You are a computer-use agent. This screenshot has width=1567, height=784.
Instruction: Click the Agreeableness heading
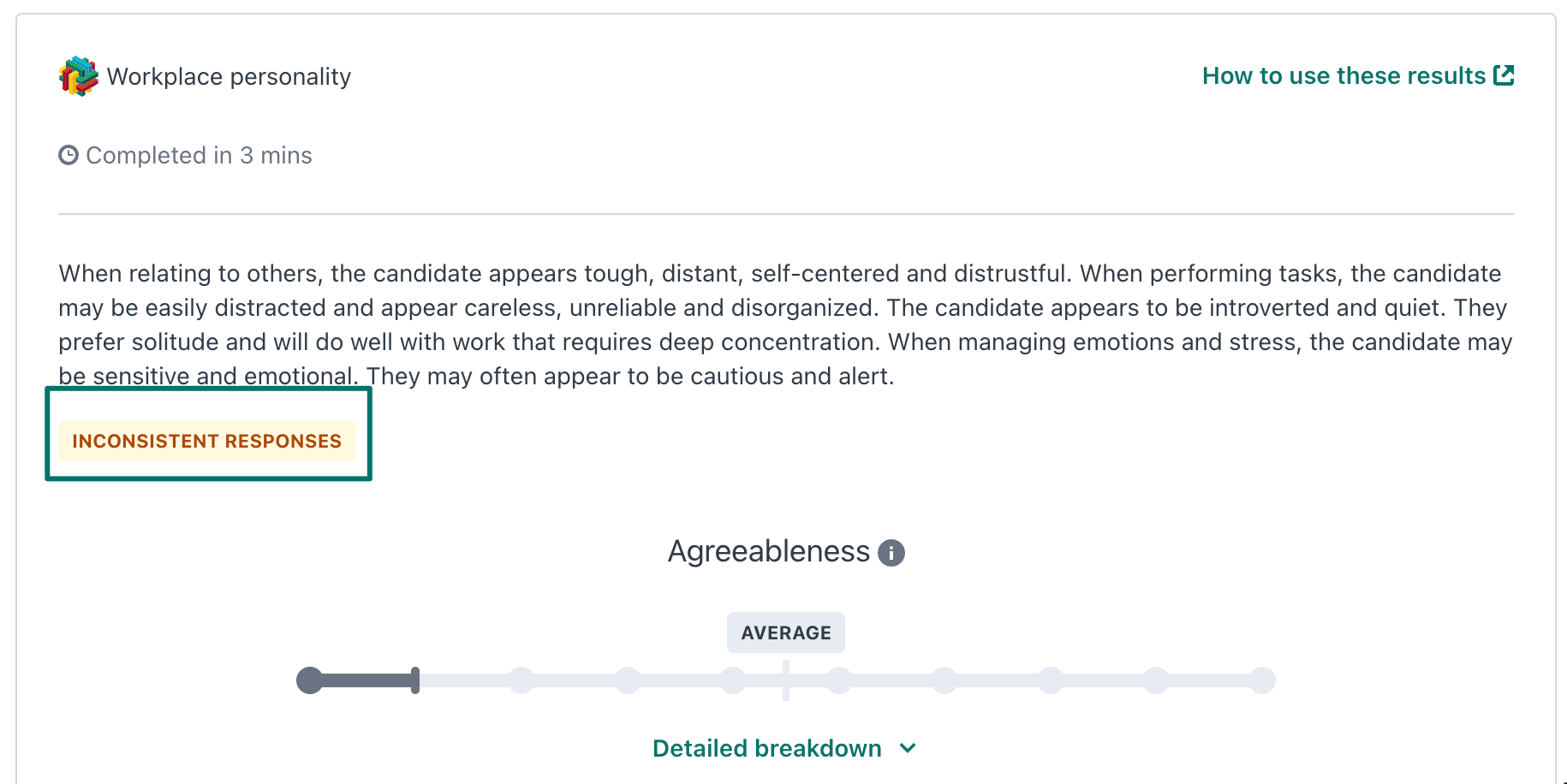(x=768, y=551)
